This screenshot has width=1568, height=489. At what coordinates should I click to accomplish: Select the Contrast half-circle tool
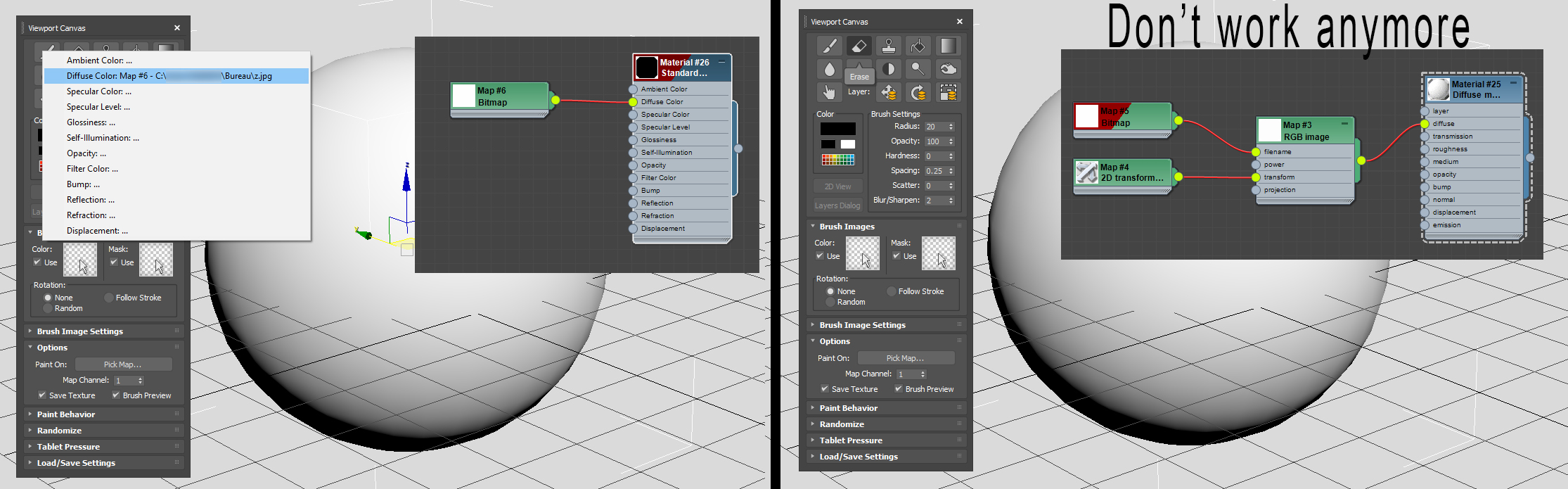pyautogui.click(x=889, y=69)
